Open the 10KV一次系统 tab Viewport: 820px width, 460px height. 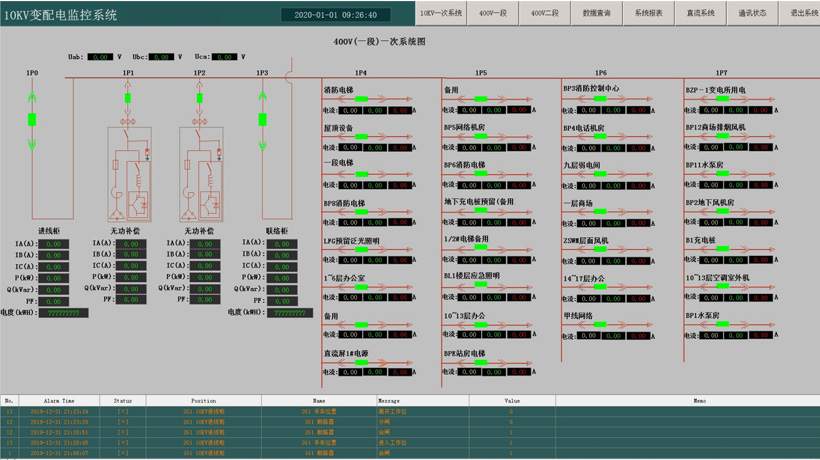(x=441, y=14)
